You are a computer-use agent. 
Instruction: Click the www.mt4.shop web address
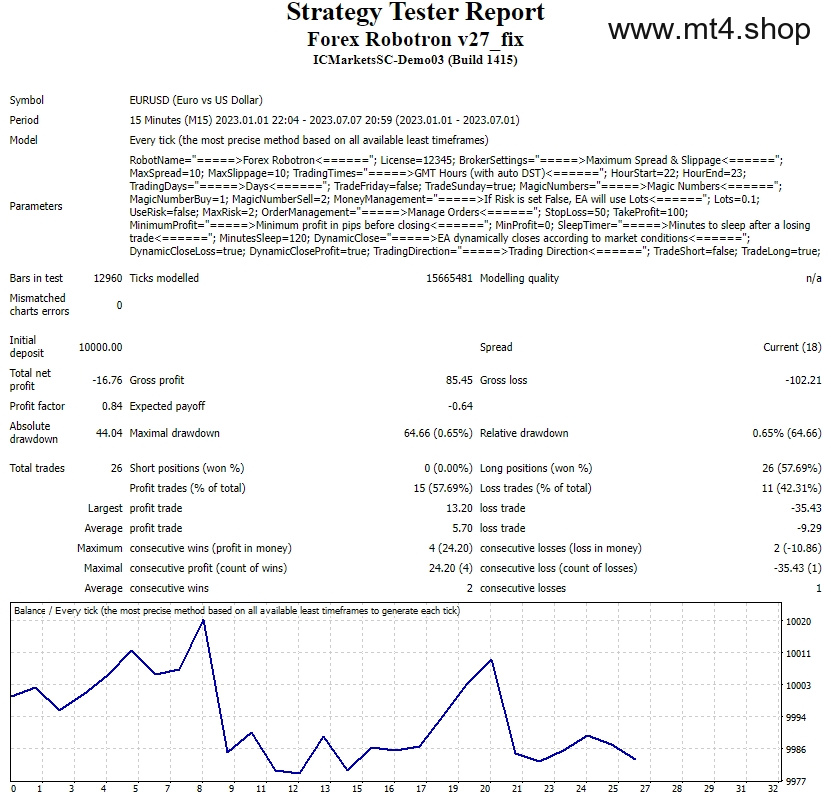709,30
